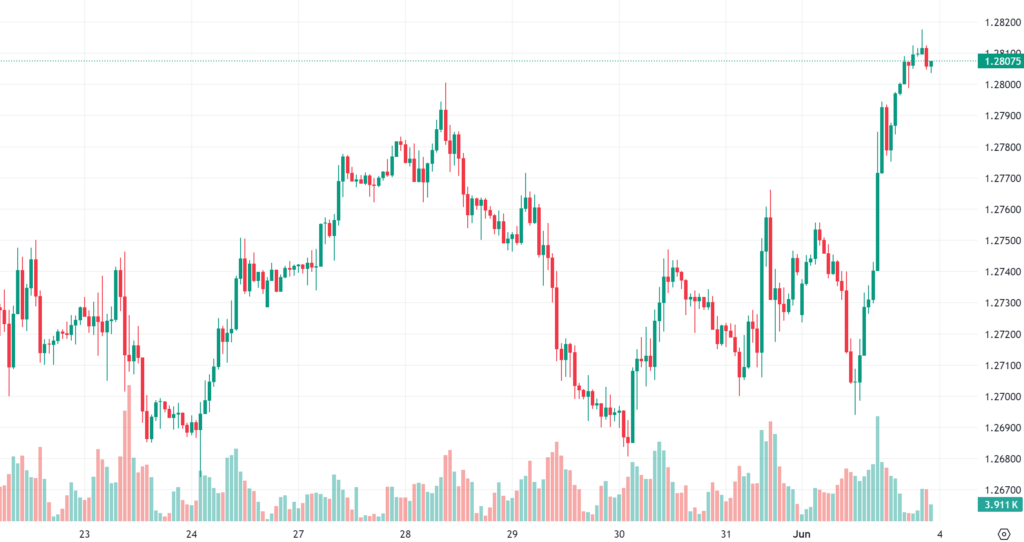
Task: Select the 29 date label on time axis
Action: point(511,534)
